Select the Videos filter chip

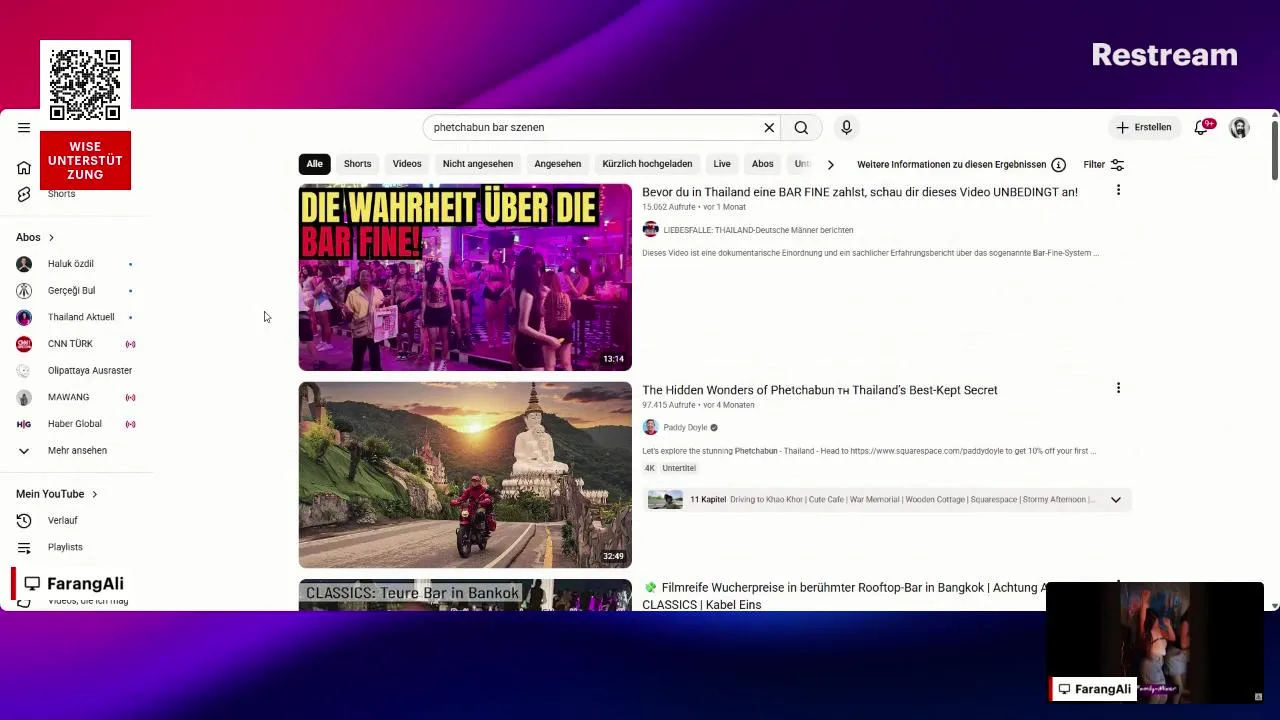[407, 164]
